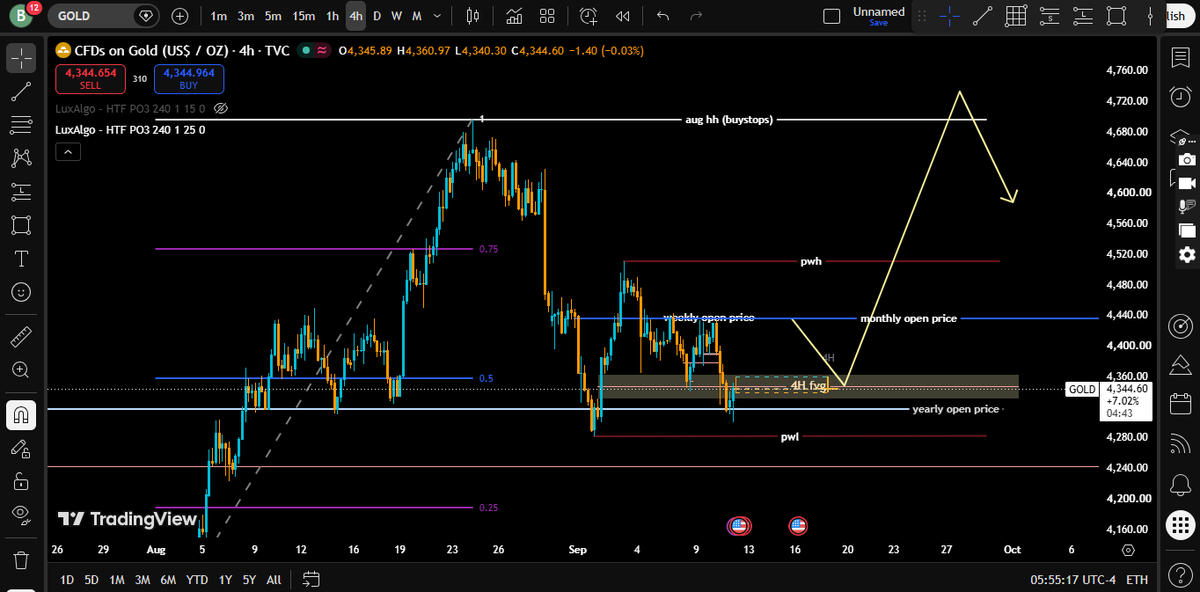The width and height of the screenshot is (1200, 592).
Task: Select the All date range
Action: click(x=273, y=579)
